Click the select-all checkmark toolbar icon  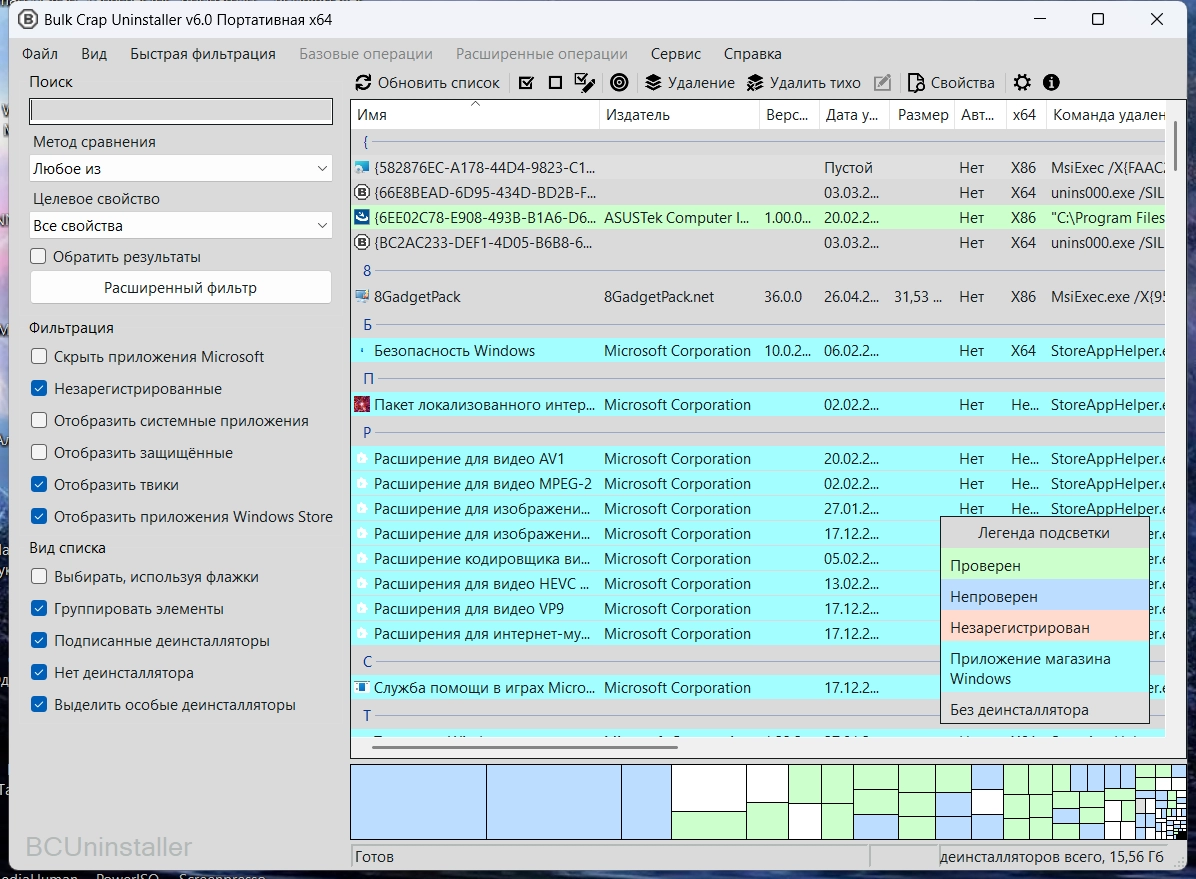pyautogui.click(x=527, y=83)
